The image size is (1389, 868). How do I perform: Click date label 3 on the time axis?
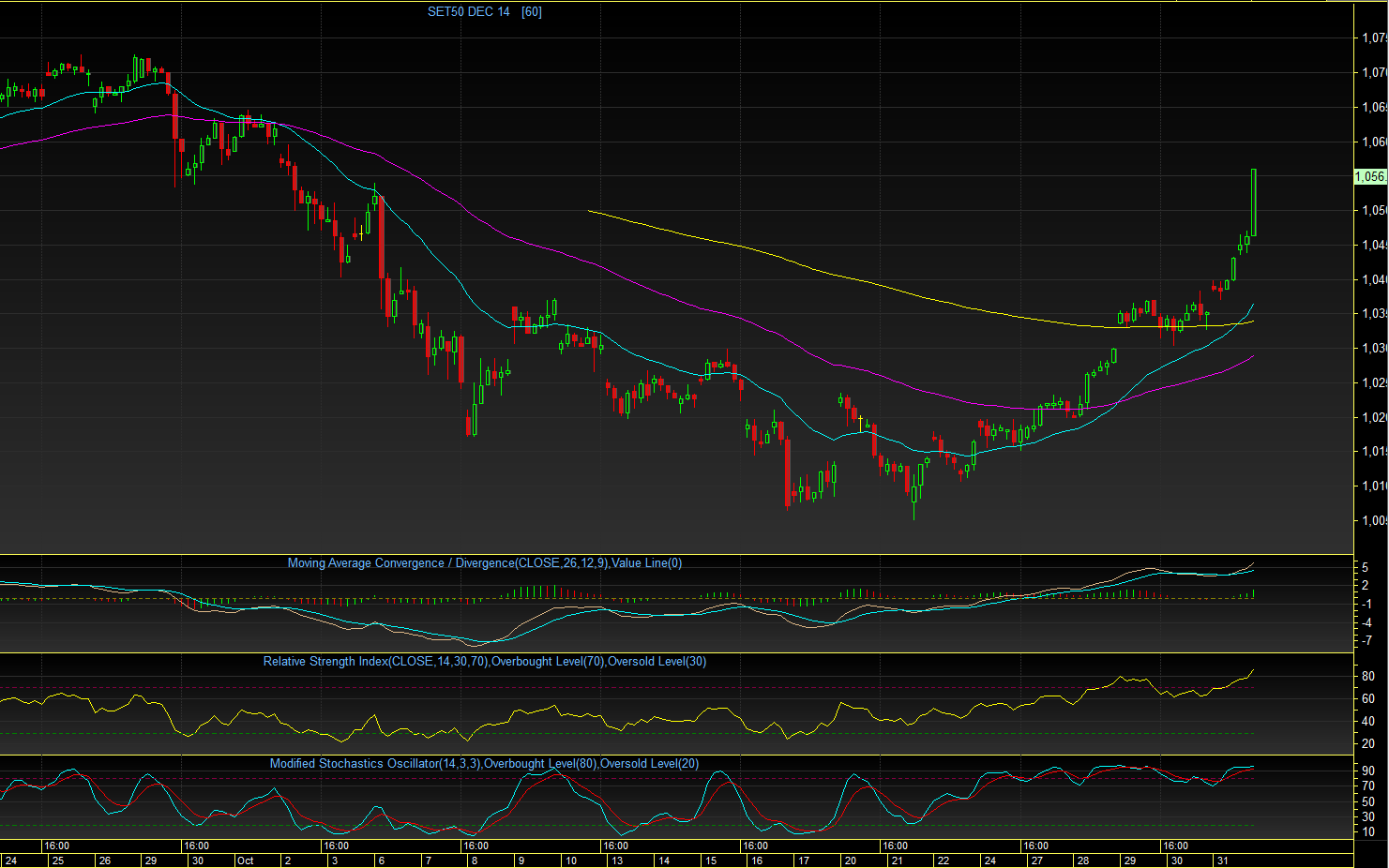pos(334,861)
